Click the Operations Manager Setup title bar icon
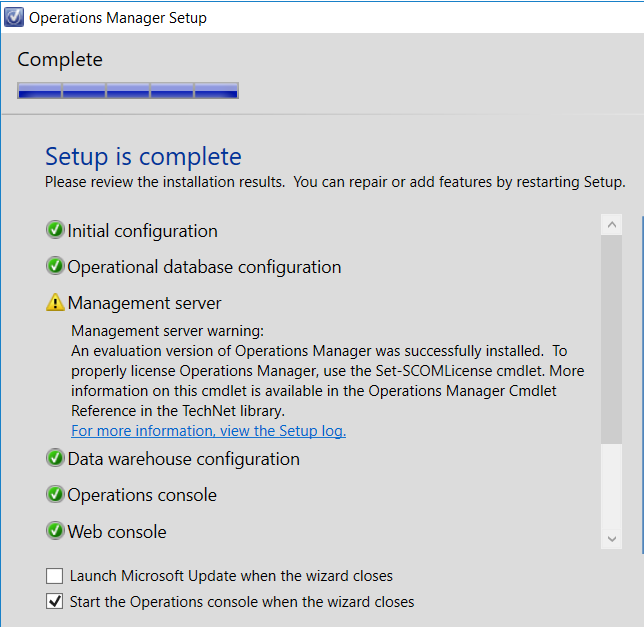The width and height of the screenshot is (644, 627). (14, 17)
